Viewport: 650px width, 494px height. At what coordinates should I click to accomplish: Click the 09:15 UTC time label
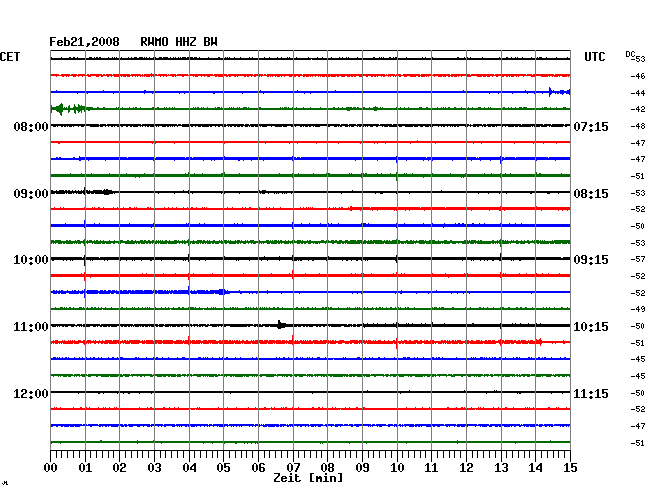pos(591,260)
